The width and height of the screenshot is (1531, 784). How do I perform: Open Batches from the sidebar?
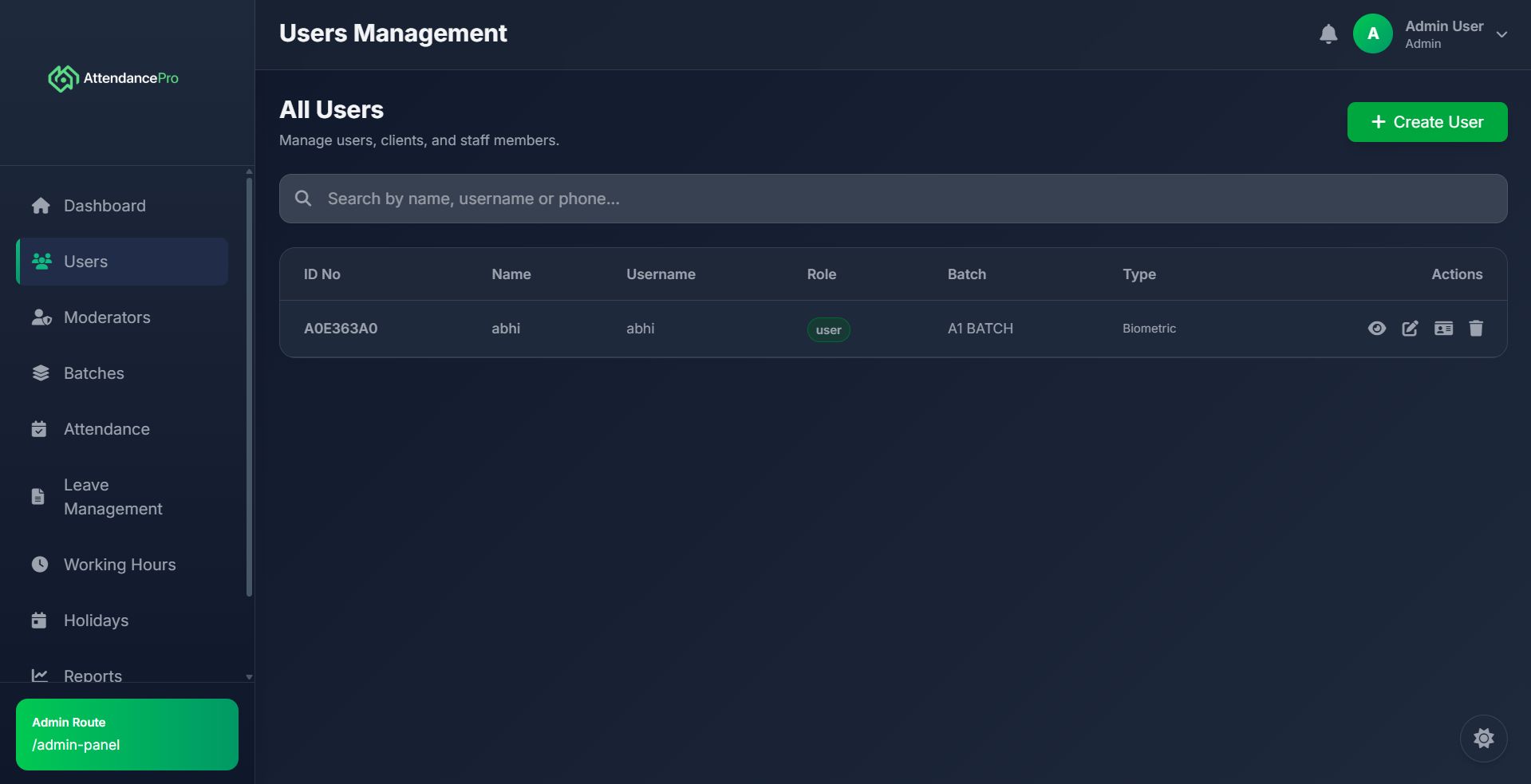[93, 373]
